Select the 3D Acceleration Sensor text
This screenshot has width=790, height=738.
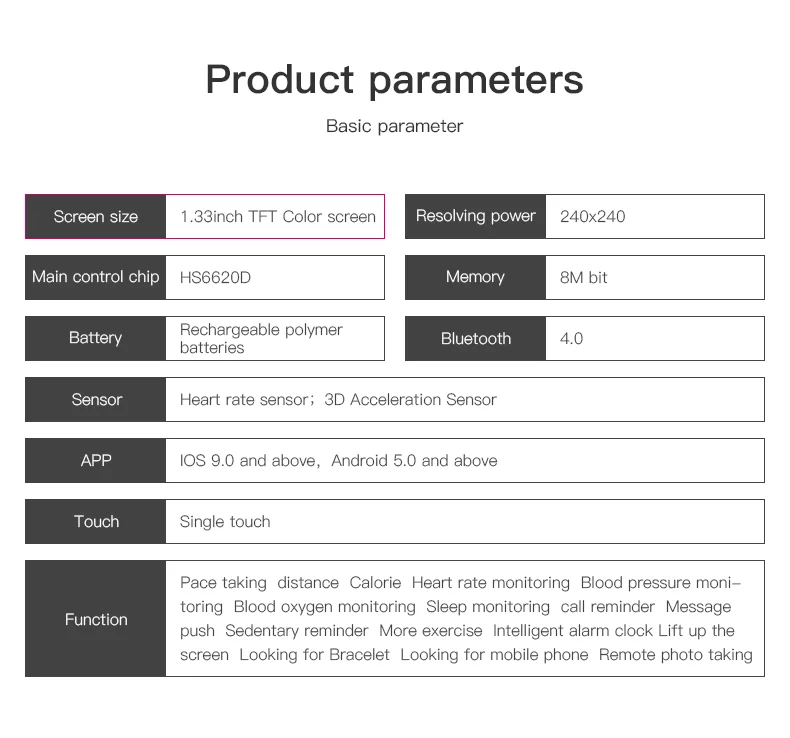pyautogui.click(x=410, y=399)
